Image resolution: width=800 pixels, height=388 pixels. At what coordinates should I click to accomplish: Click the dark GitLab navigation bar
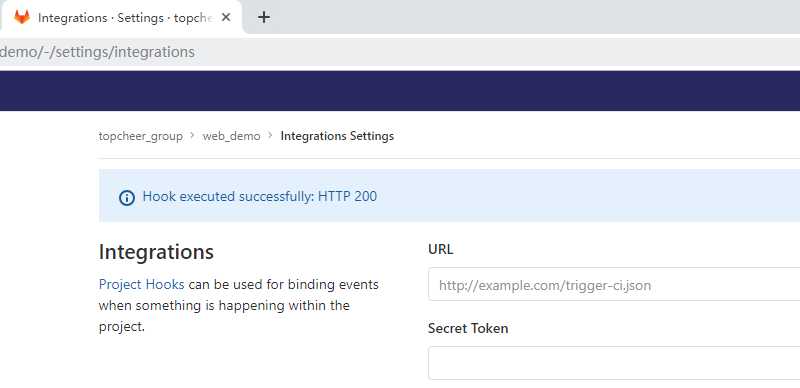point(400,91)
